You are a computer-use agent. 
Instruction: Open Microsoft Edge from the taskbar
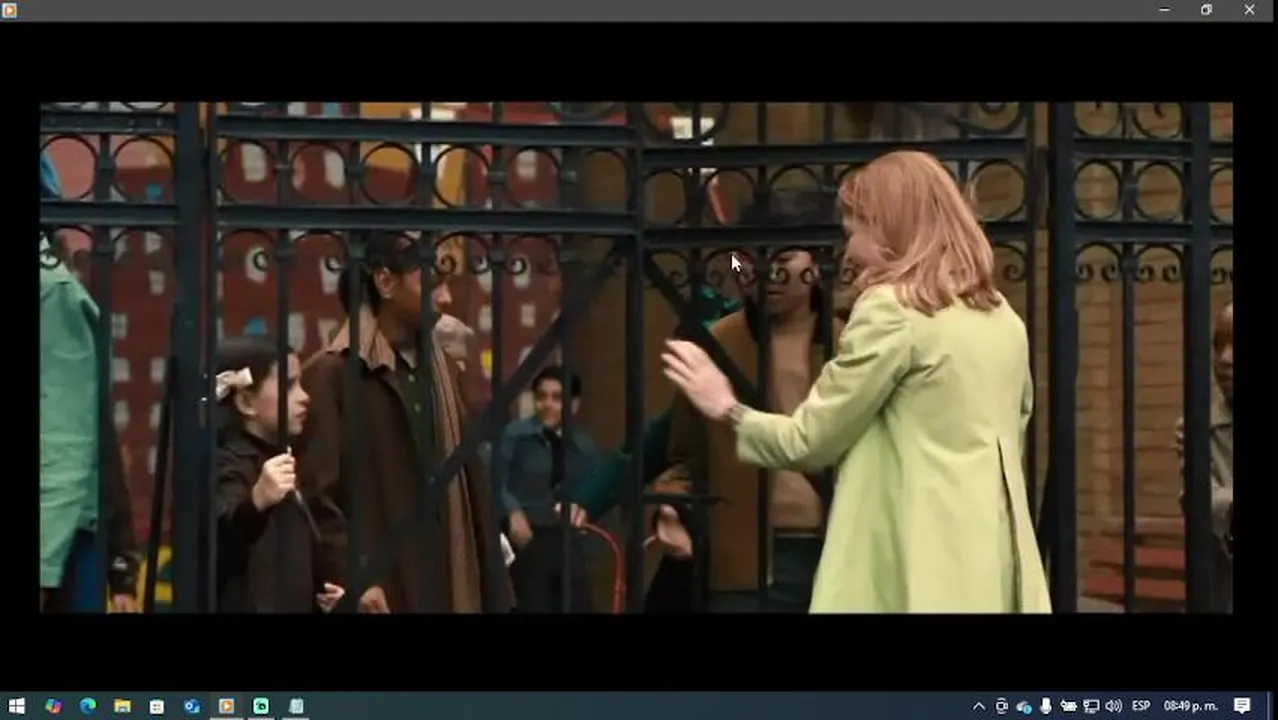[87, 706]
